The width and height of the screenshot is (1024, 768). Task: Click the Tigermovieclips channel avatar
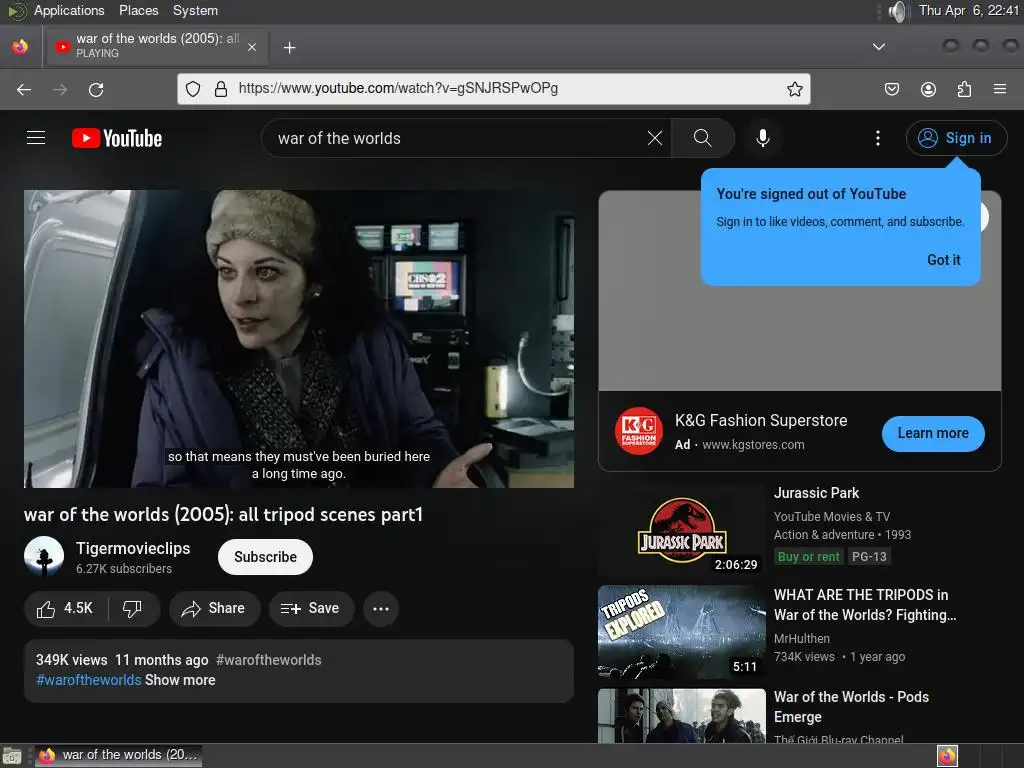click(x=44, y=556)
